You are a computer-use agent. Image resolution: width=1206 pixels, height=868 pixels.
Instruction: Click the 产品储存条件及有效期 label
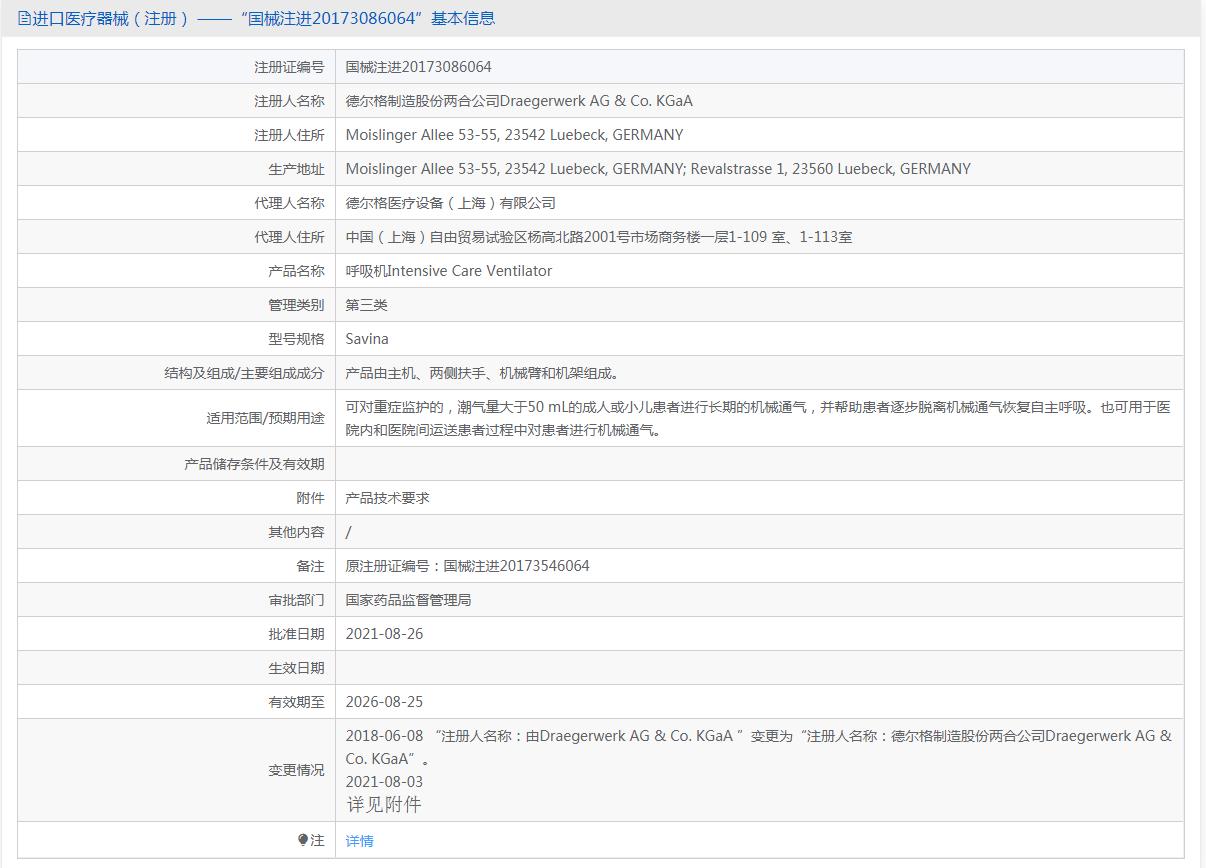pyautogui.click(x=255, y=464)
